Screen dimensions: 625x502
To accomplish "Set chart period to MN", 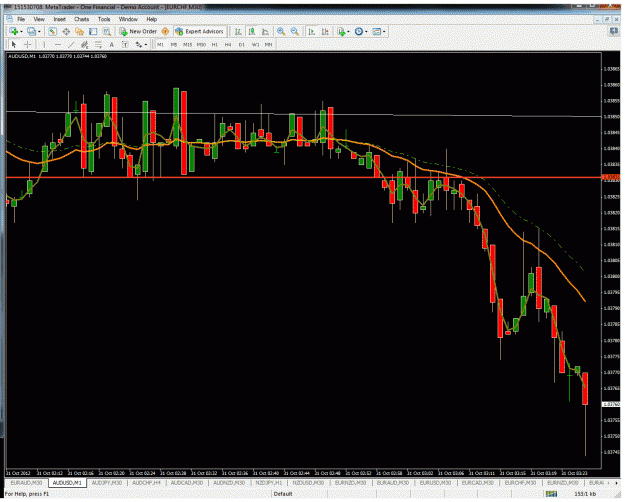I will pyautogui.click(x=269, y=45).
